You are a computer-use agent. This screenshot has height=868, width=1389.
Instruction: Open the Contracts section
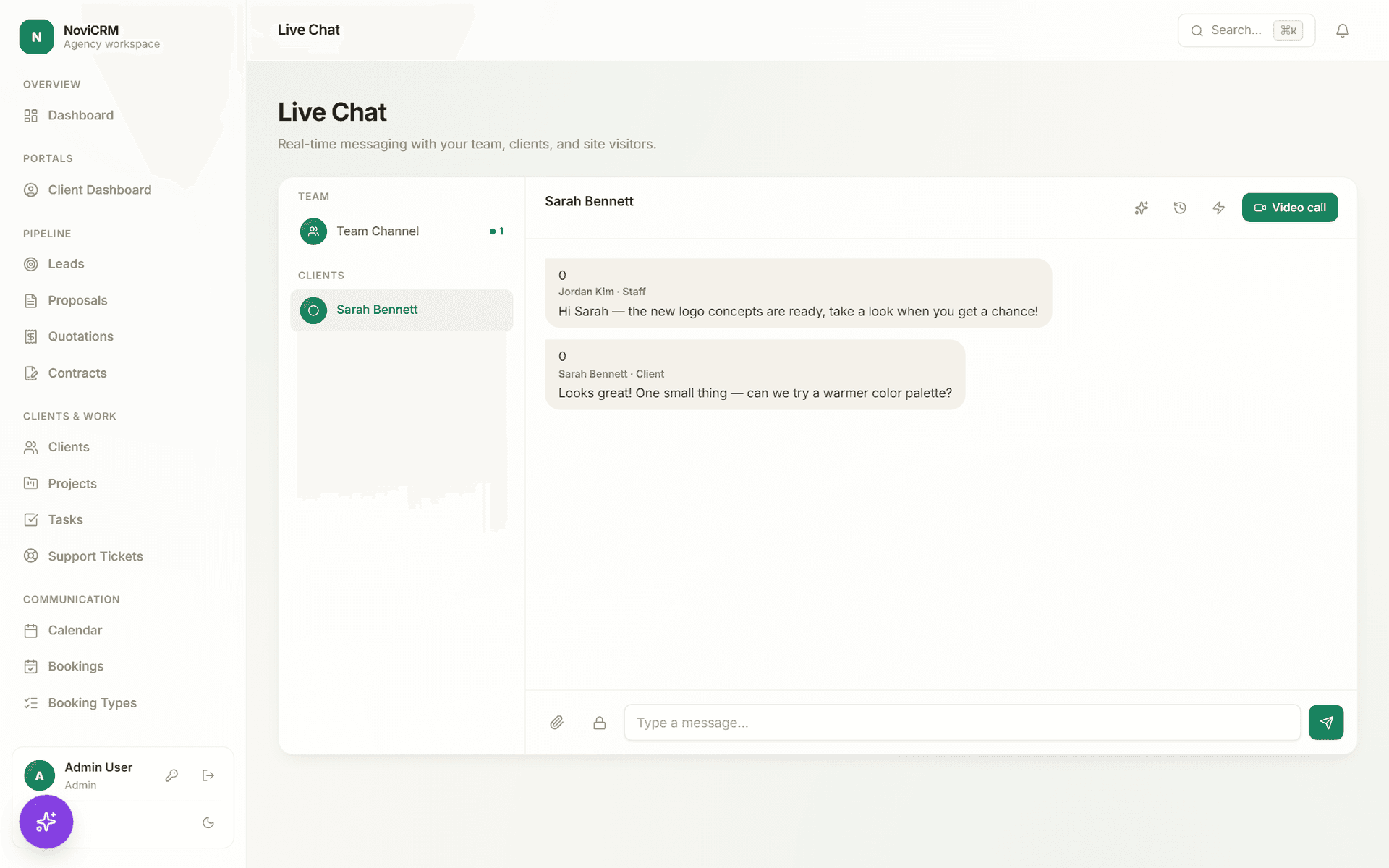tap(77, 373)
